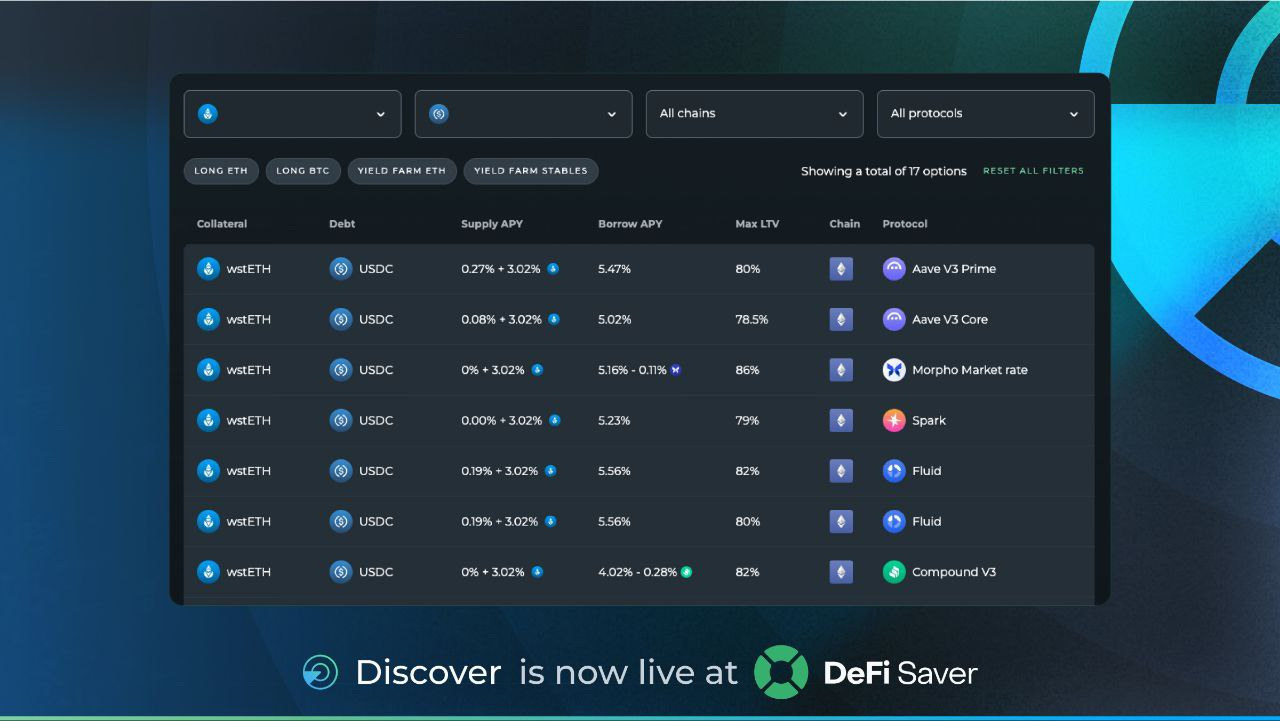This screenshot has height=721, width=1280.
Task: Select the Compound V3 protocol name
Action: (954, 572)
